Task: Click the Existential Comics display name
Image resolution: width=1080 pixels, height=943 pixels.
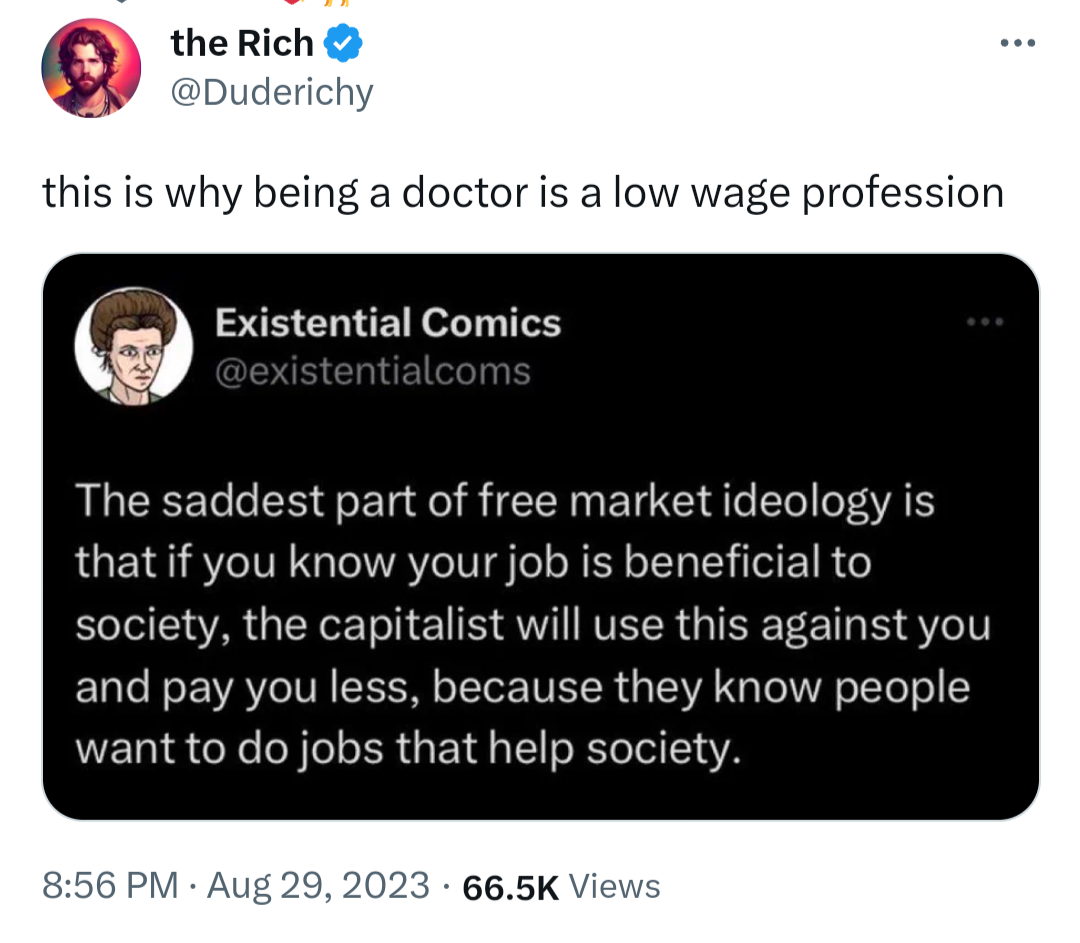Action: (x=388, y=323)
